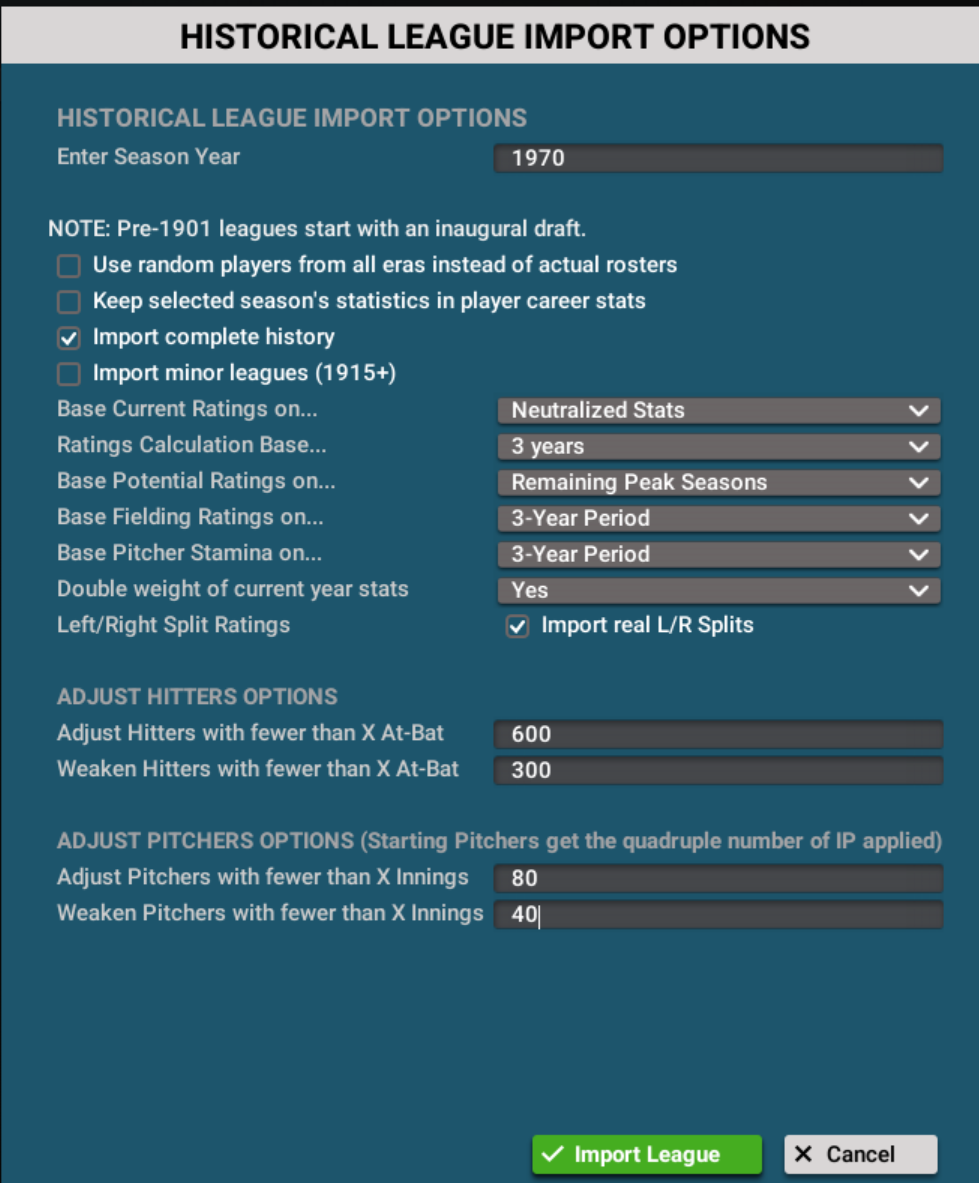Open Base Potential Ratings dropdown
The image size is (979, 1183).
[718, 482]
